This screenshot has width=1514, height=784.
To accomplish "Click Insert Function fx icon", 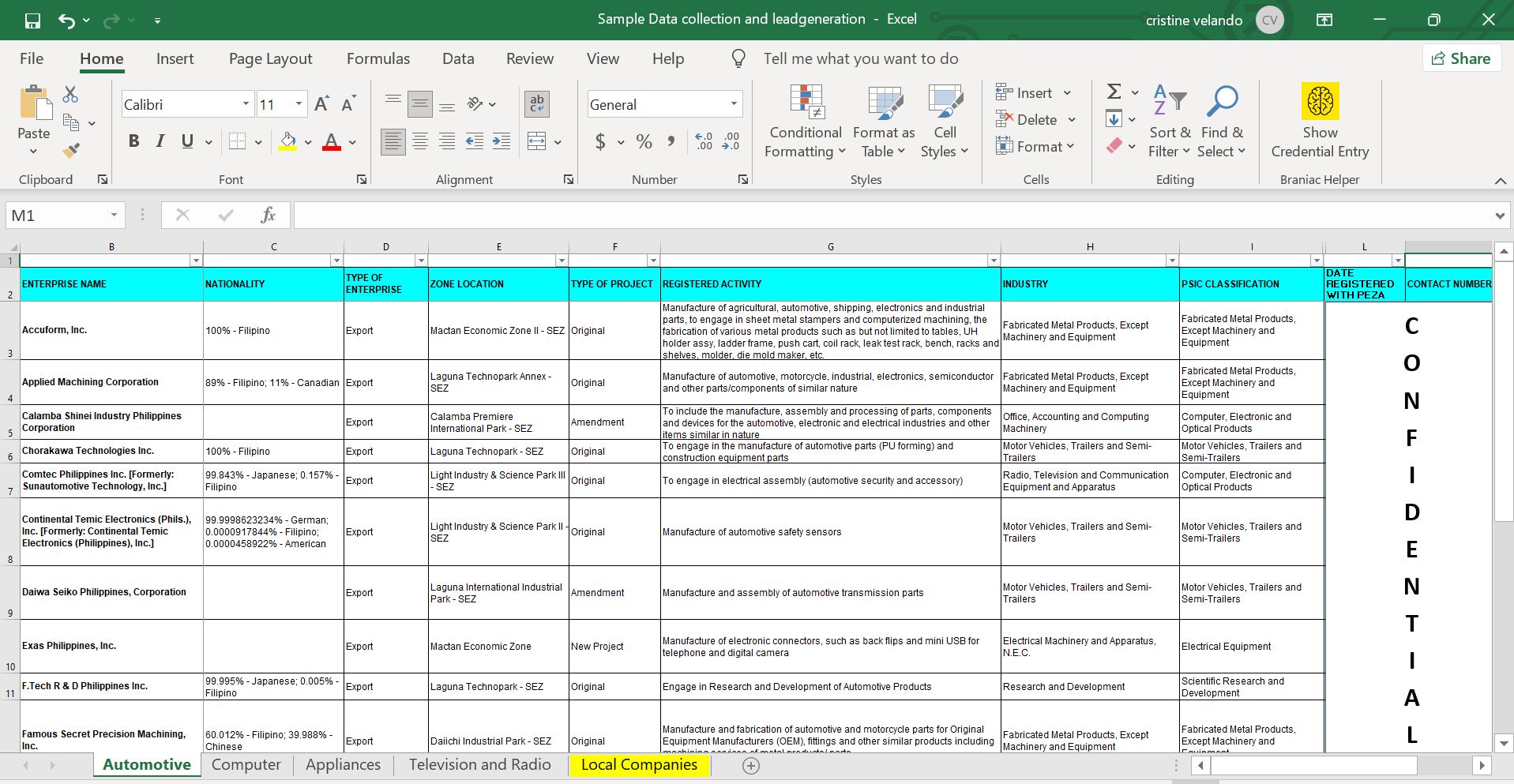I will 269,215.
